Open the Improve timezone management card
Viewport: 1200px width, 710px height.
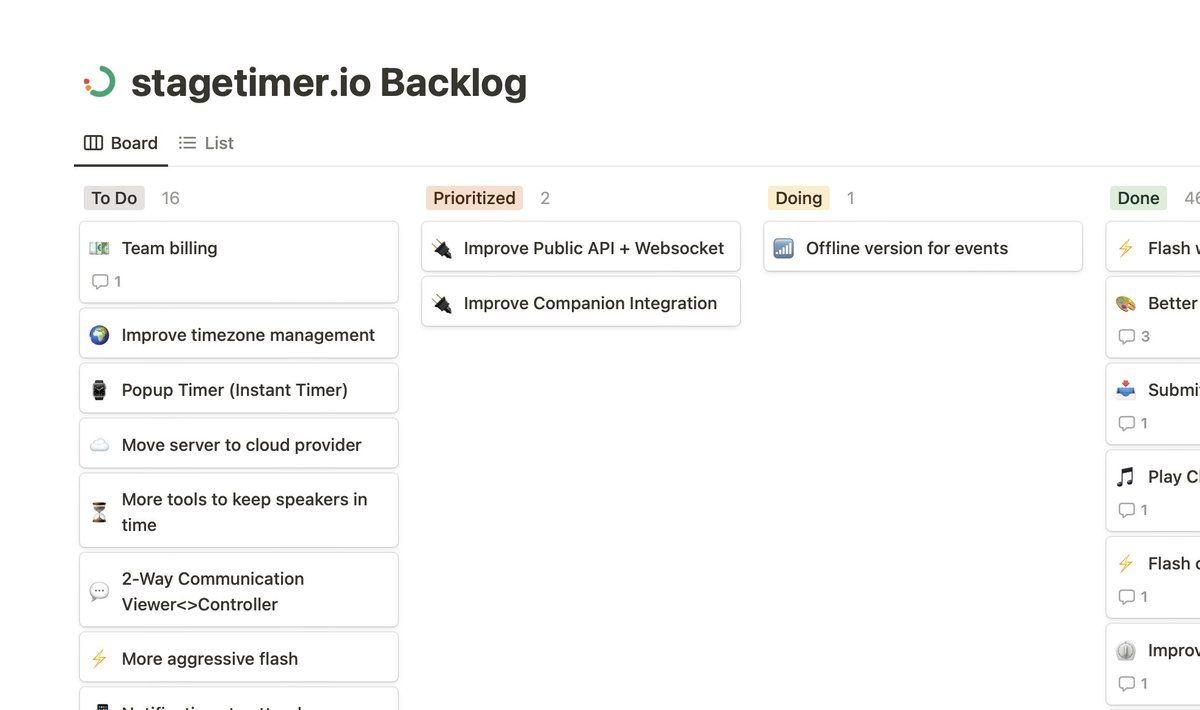click(248, 335)
